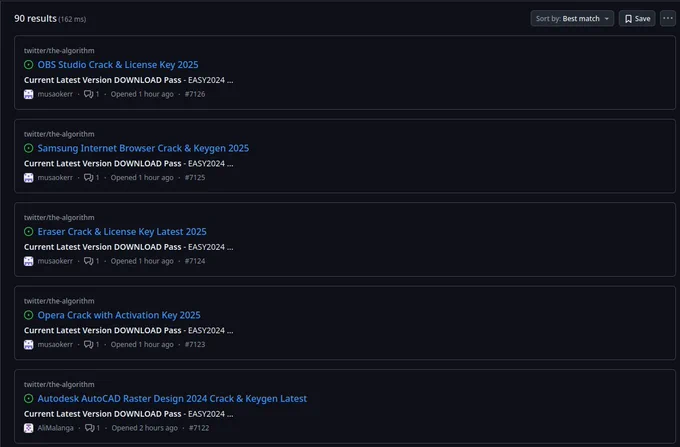Open AliMalanga profile from issue #7122
680x447 pixels.
(56, 428)
